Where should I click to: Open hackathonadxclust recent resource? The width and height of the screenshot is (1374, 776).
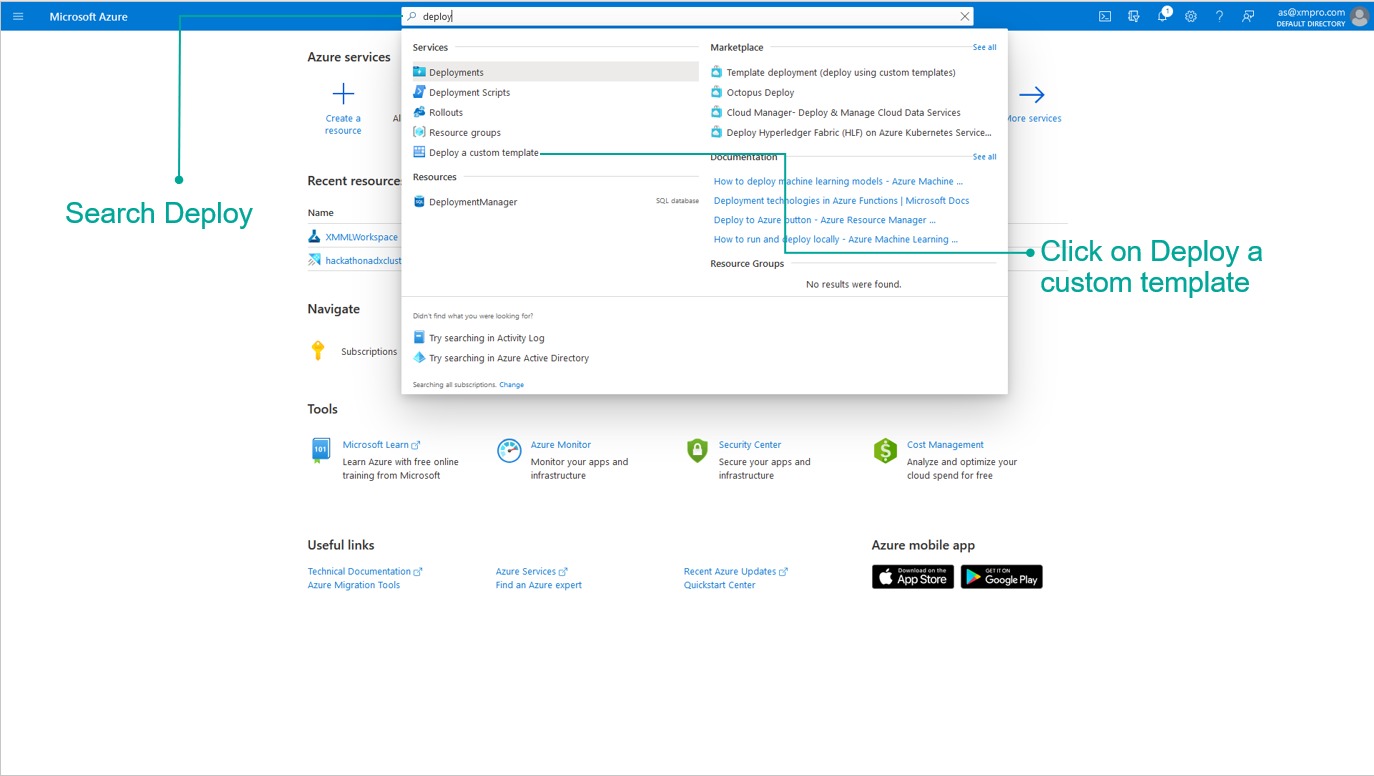[x=363, y=260]
